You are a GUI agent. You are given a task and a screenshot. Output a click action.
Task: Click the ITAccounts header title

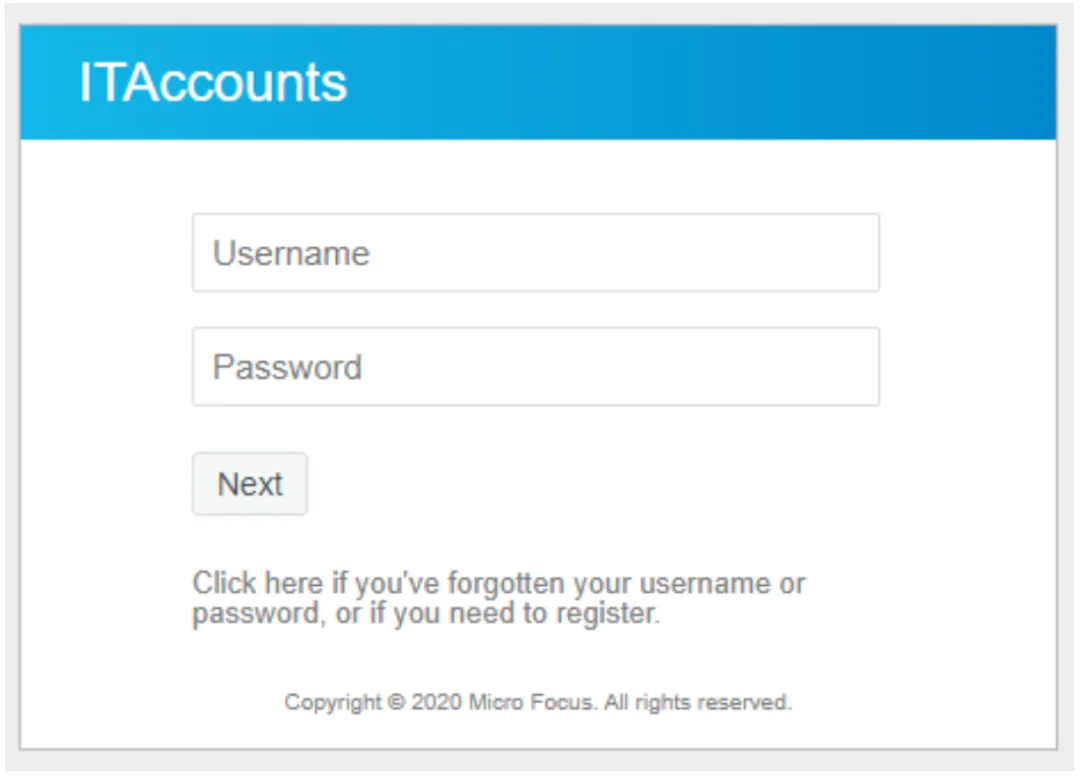213,83
